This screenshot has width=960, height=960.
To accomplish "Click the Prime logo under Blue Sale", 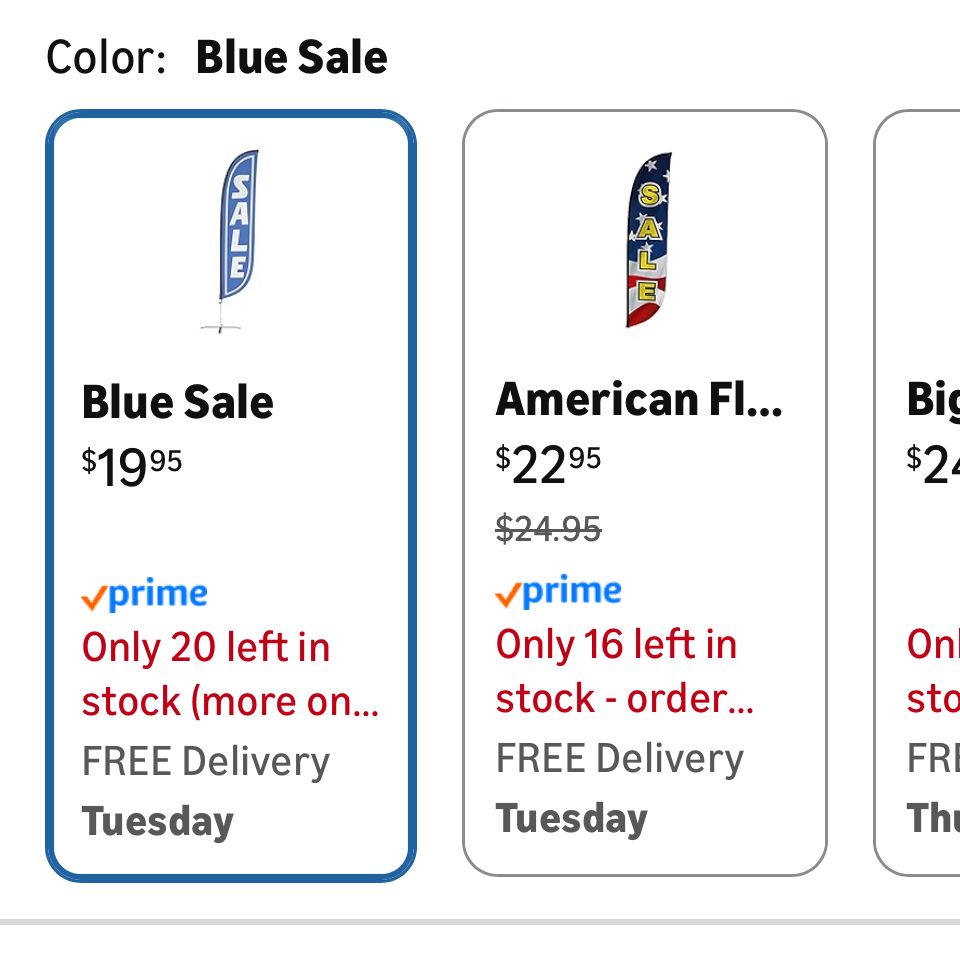I will (x=145, y=596).
